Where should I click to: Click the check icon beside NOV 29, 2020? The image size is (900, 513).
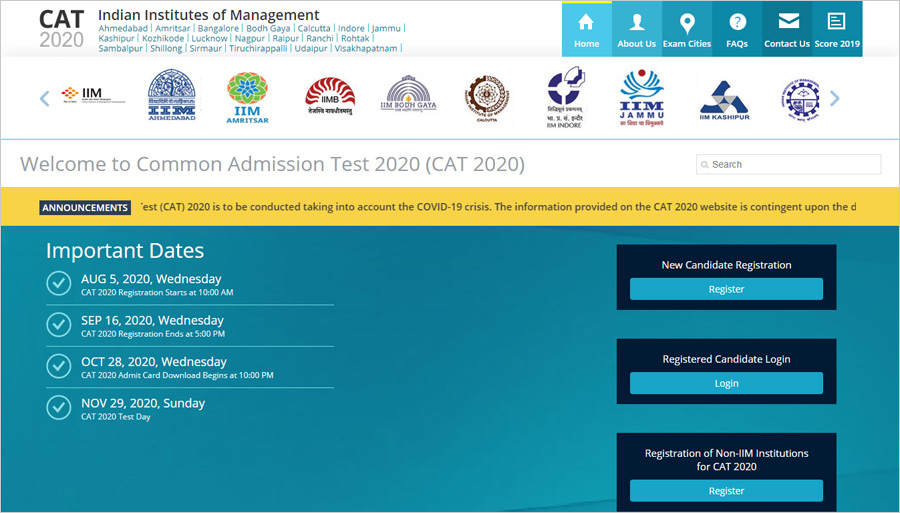59,407
